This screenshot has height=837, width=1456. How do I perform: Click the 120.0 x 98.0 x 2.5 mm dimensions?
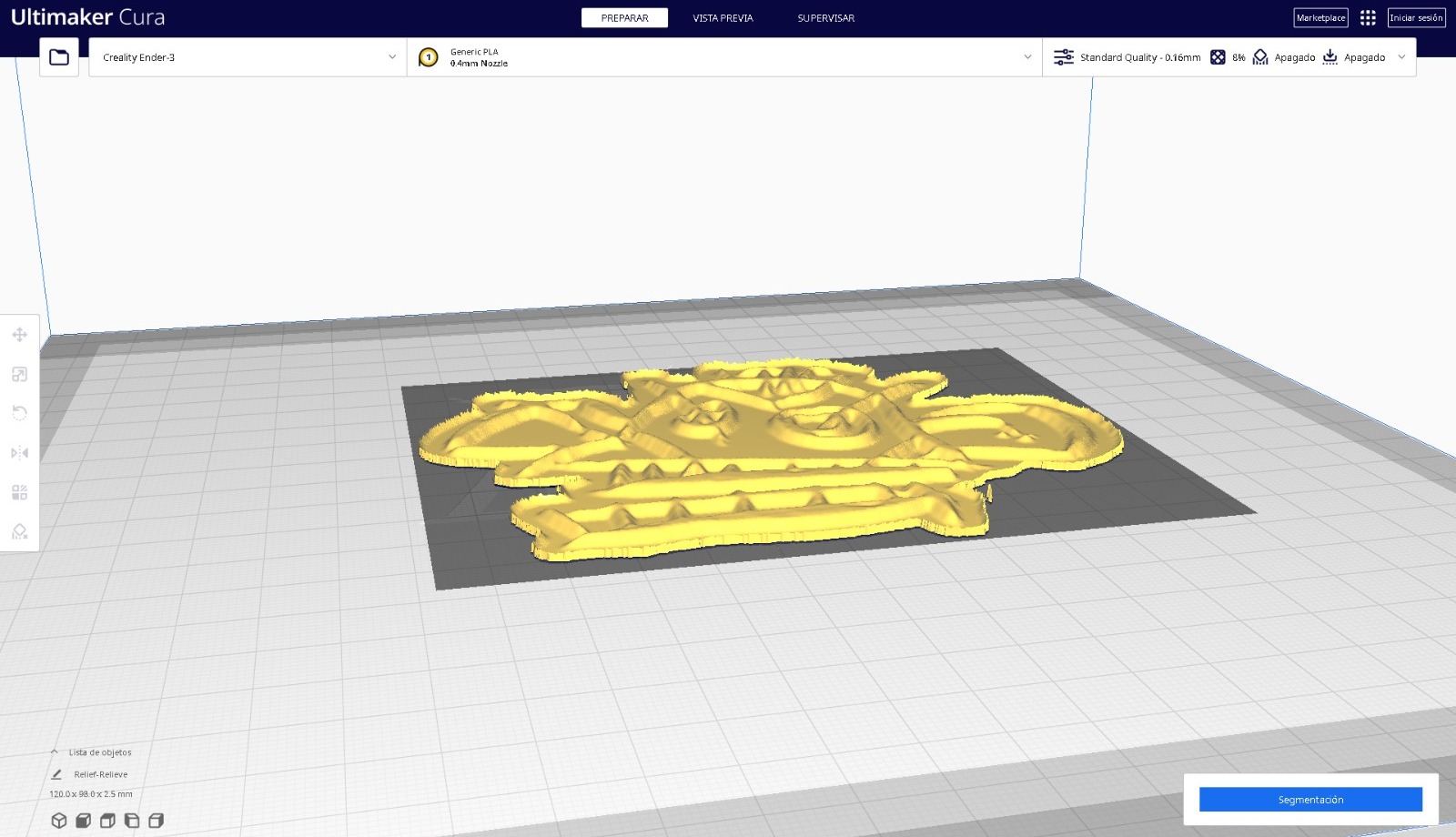[x=91, y=794]
